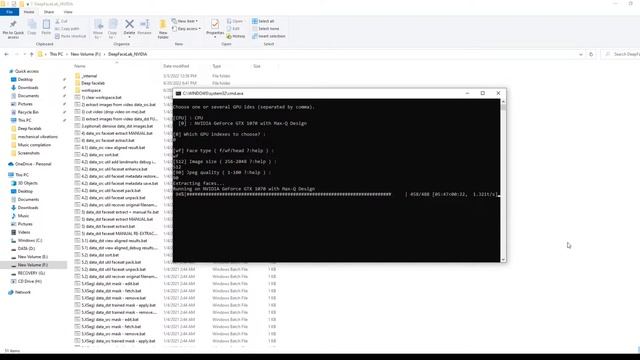
Task: Sort by the Name column header
Action: tap(80, 66)
